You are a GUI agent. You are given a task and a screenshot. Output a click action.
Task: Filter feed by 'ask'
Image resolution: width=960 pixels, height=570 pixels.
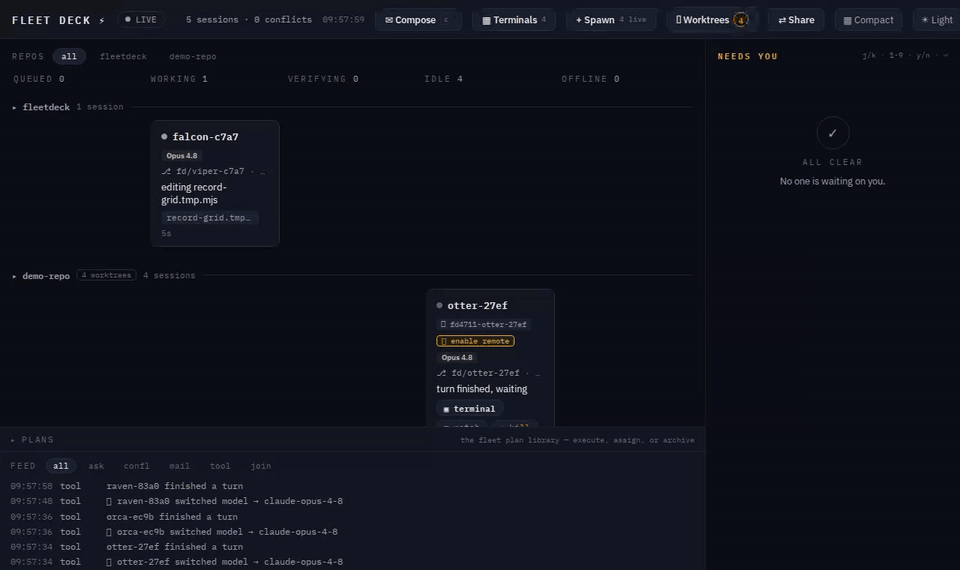[x=96, y=466]
